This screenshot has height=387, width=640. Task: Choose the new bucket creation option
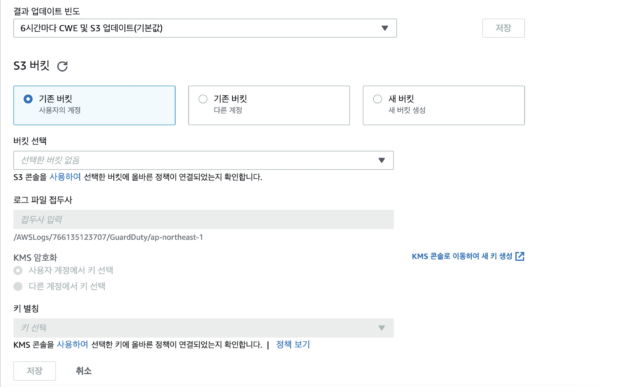(x=444, y=105)
